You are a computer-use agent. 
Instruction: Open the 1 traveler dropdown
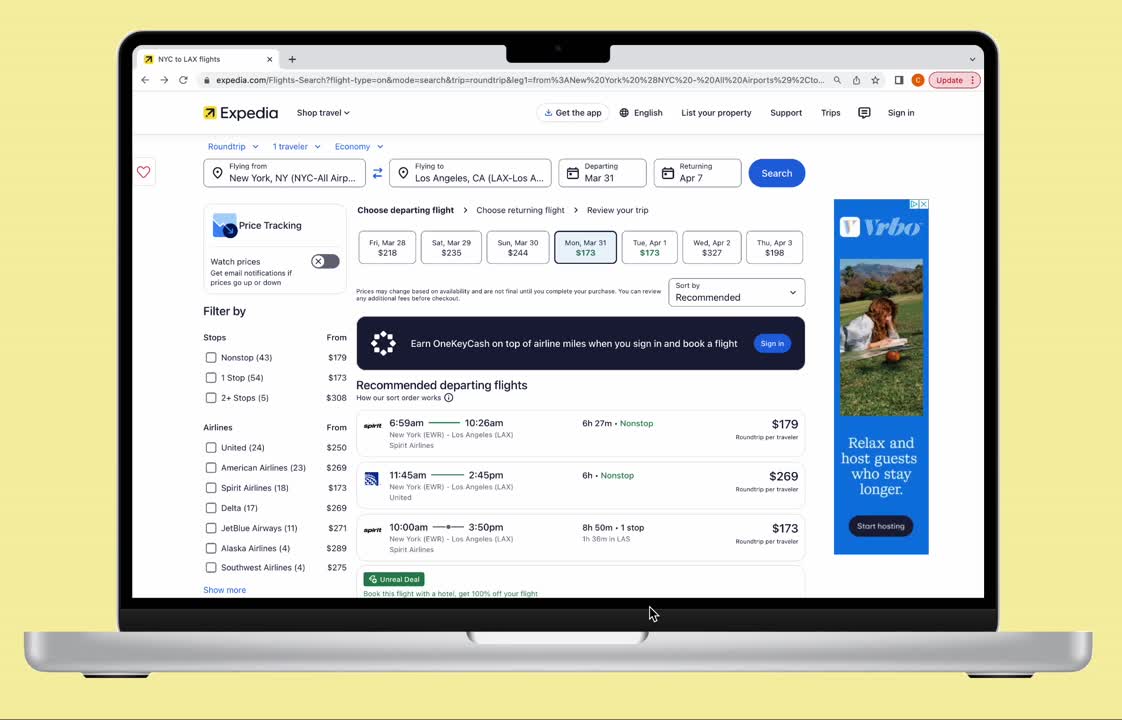click(x=296, y=147)
